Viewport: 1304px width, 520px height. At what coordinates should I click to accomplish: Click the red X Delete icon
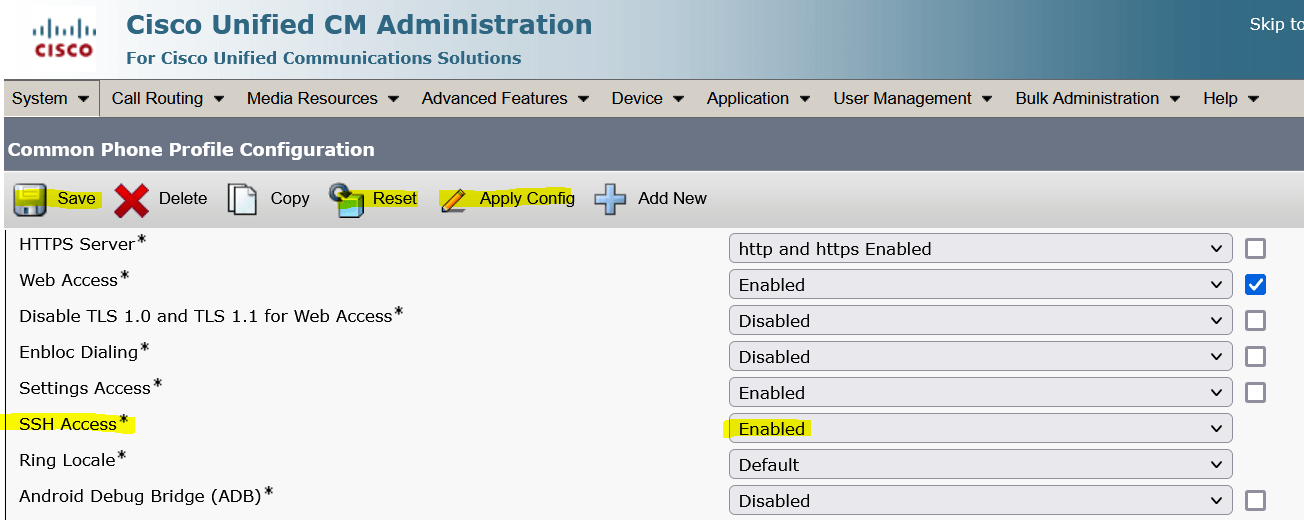(x=131, y=200)
